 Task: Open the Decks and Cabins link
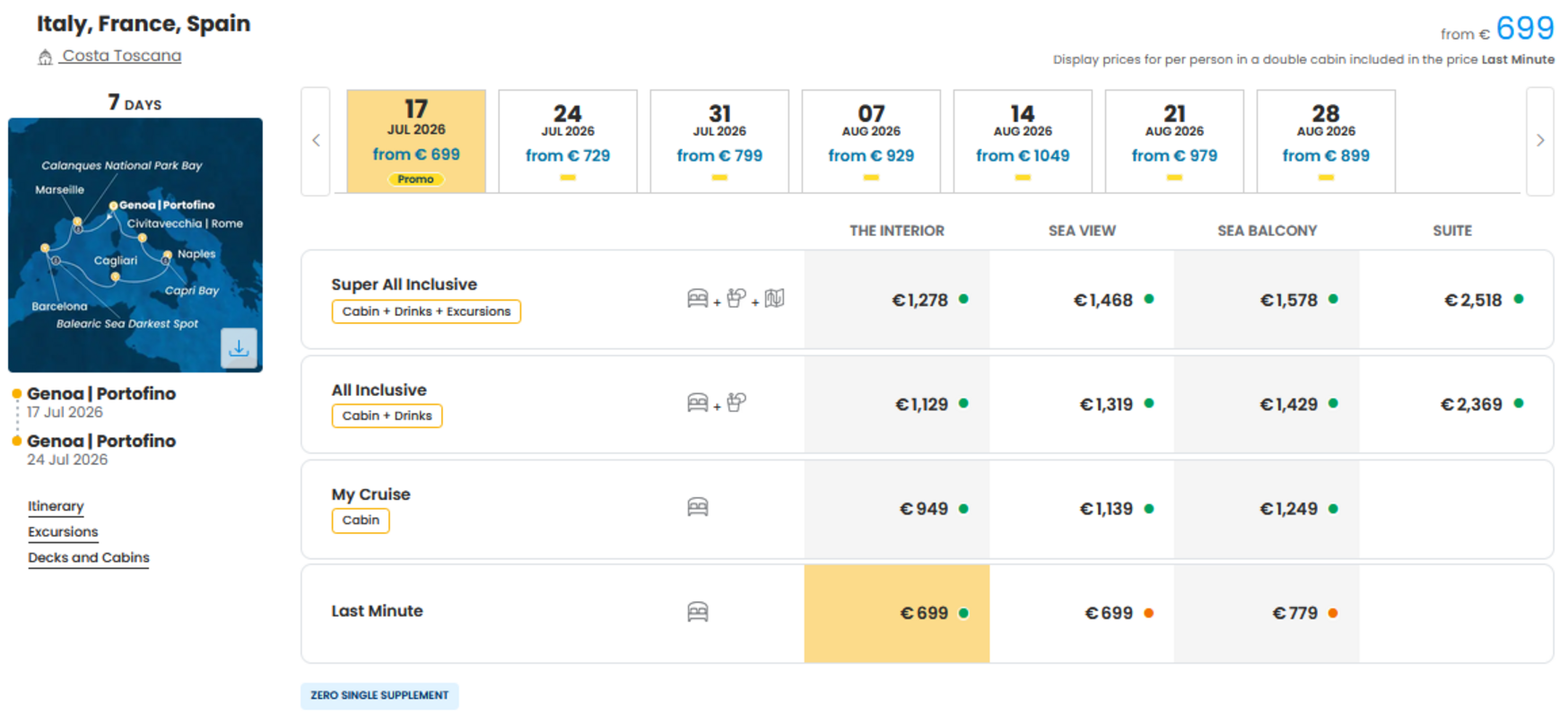pyautogui.click(x=89, y=557)
